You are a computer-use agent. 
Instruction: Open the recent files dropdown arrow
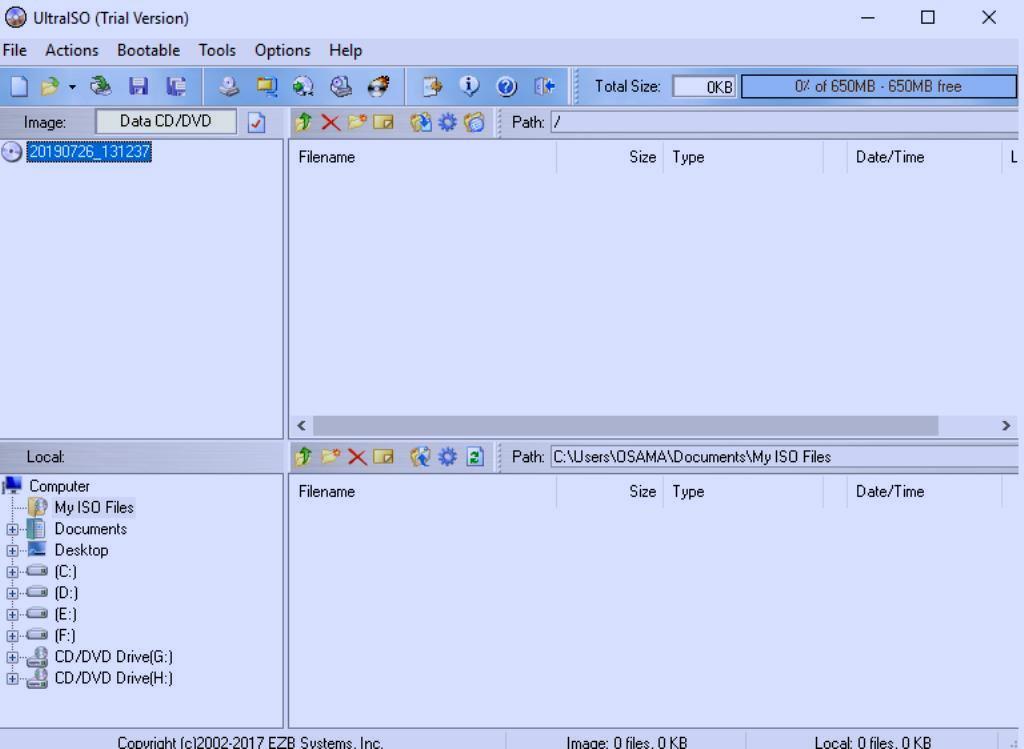72,87
